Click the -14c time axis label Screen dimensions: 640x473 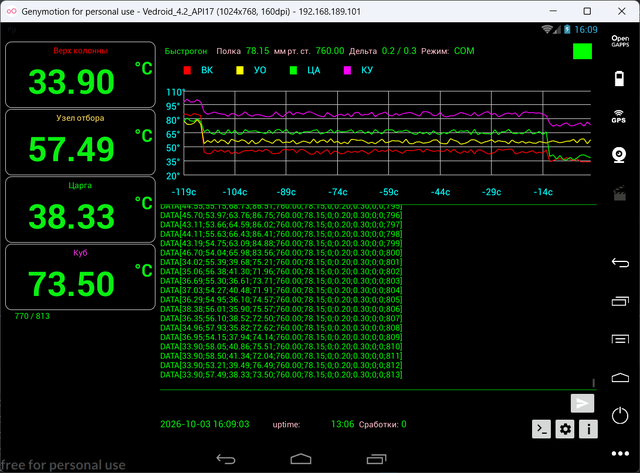(x=543, y=192)
